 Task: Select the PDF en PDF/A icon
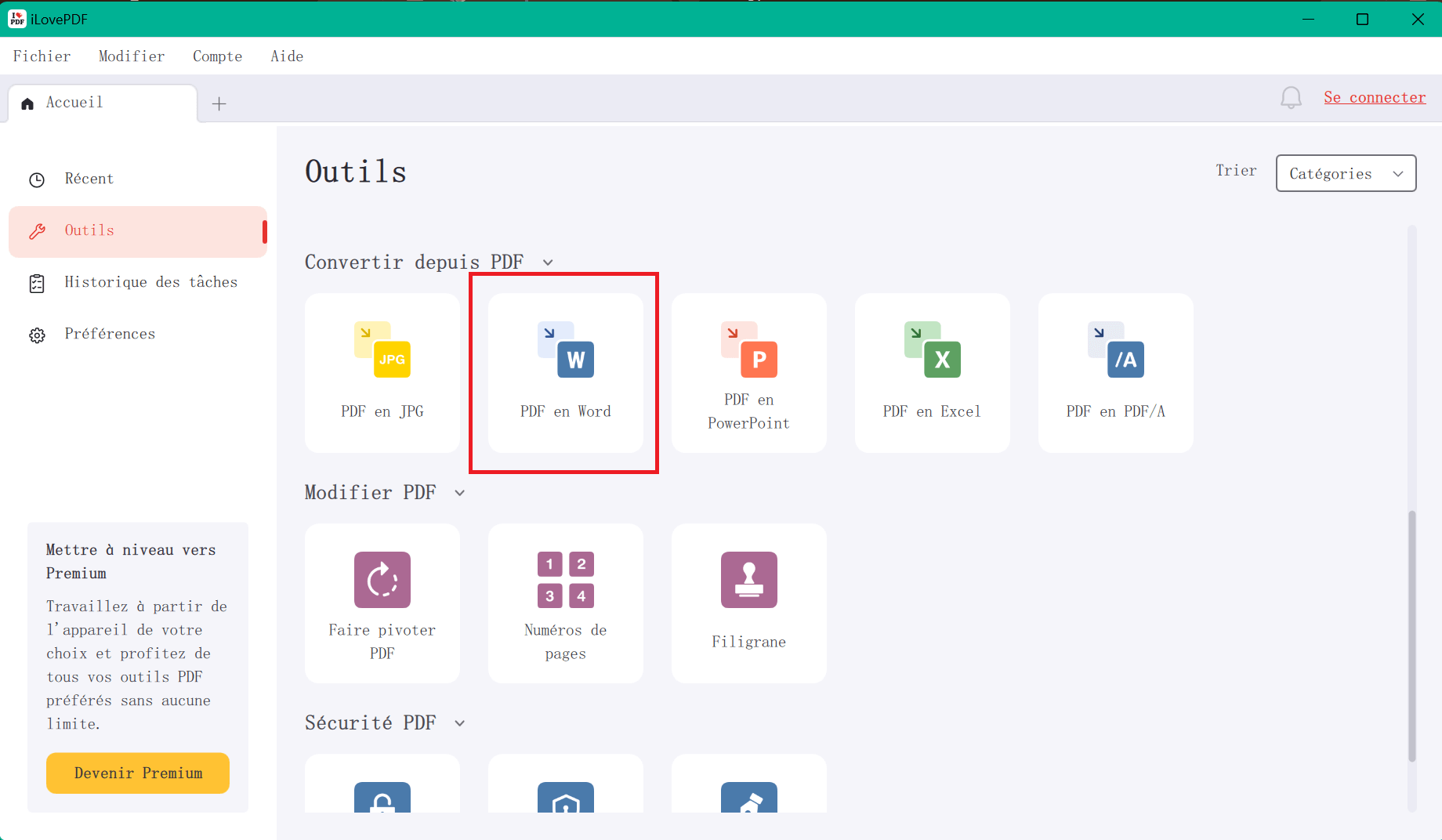[1116, 349]
